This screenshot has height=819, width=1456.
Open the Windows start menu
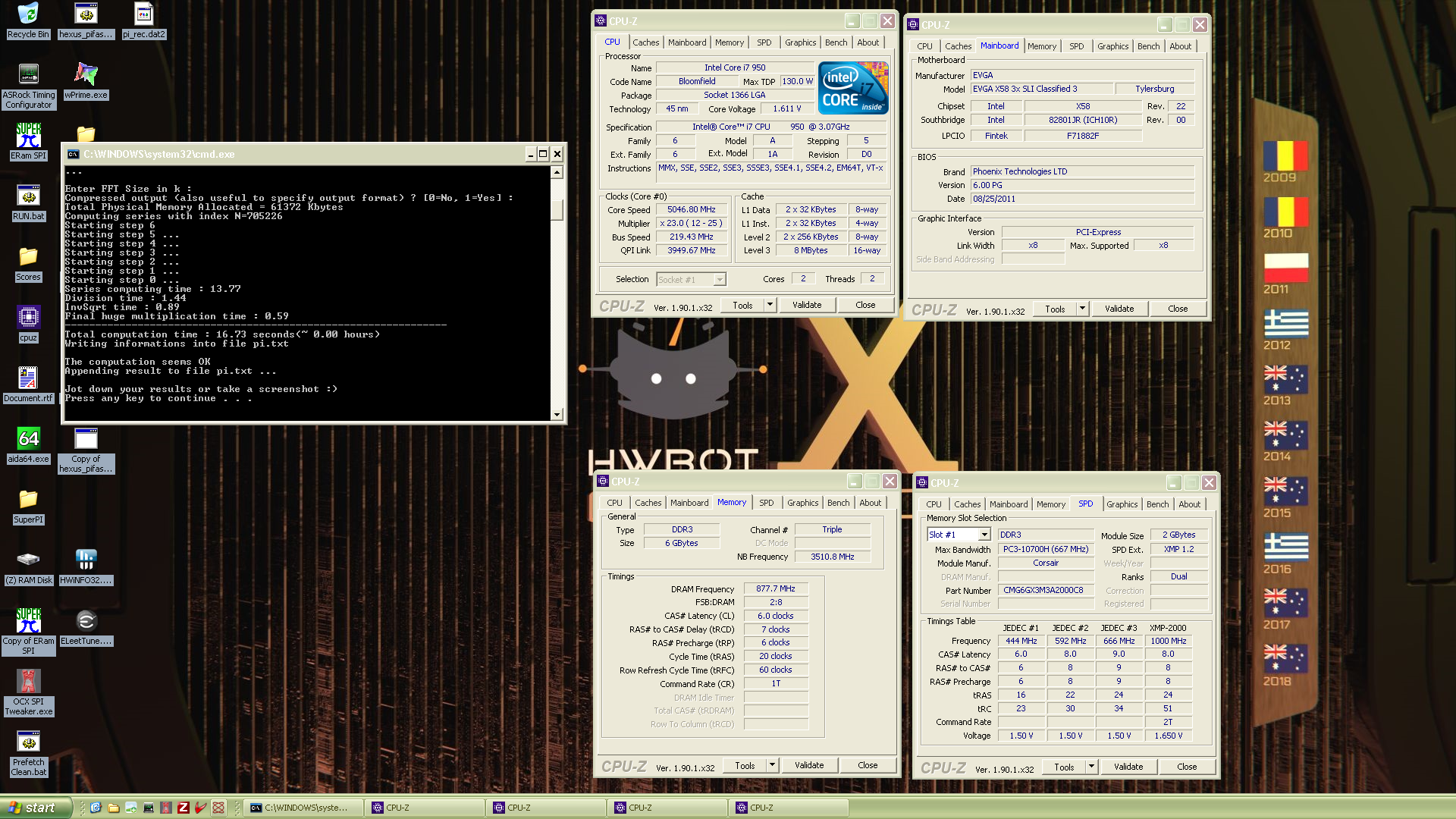pyautogui.click(x=36, y=808)
